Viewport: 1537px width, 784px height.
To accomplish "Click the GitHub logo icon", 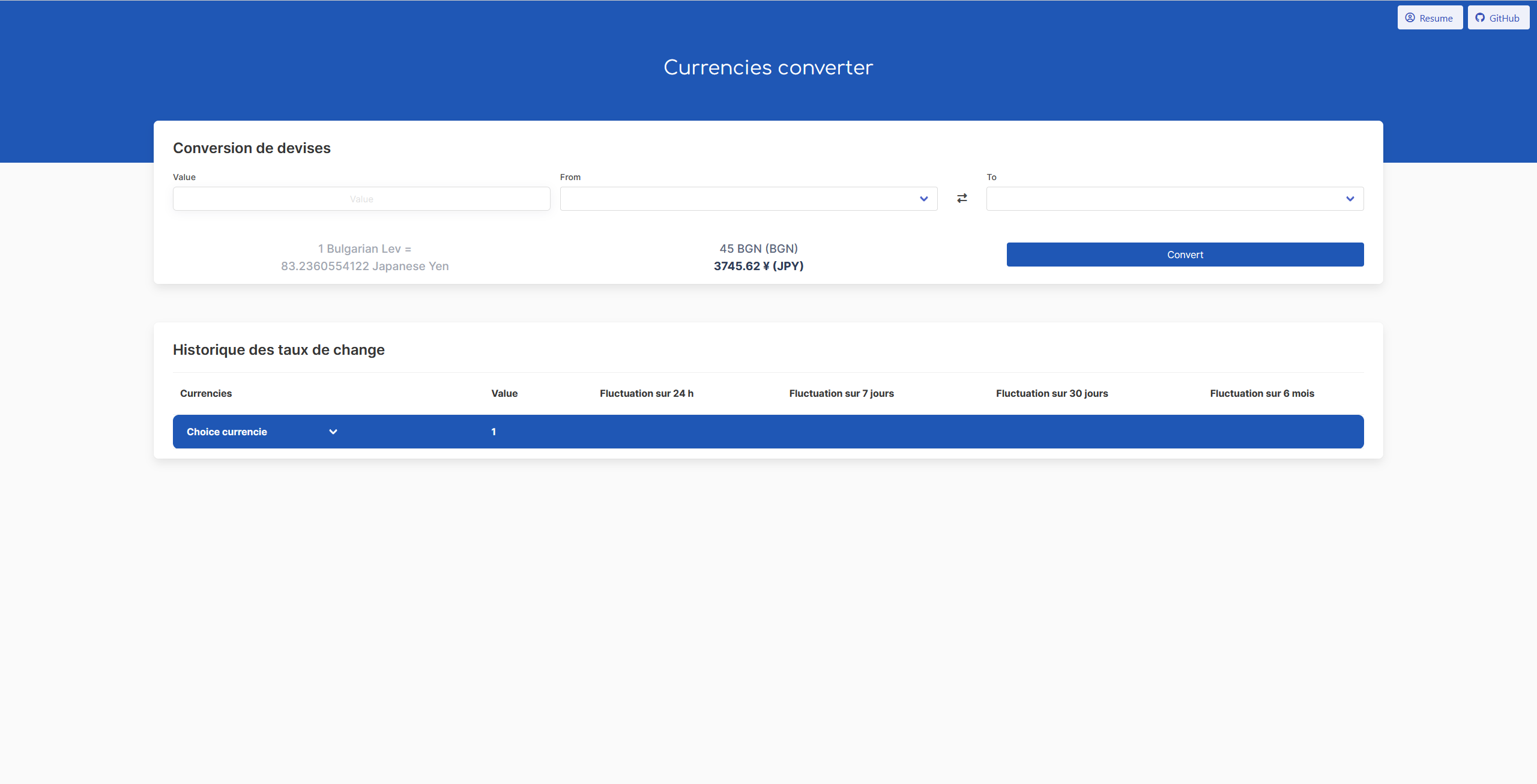I will pos(1481,17).
